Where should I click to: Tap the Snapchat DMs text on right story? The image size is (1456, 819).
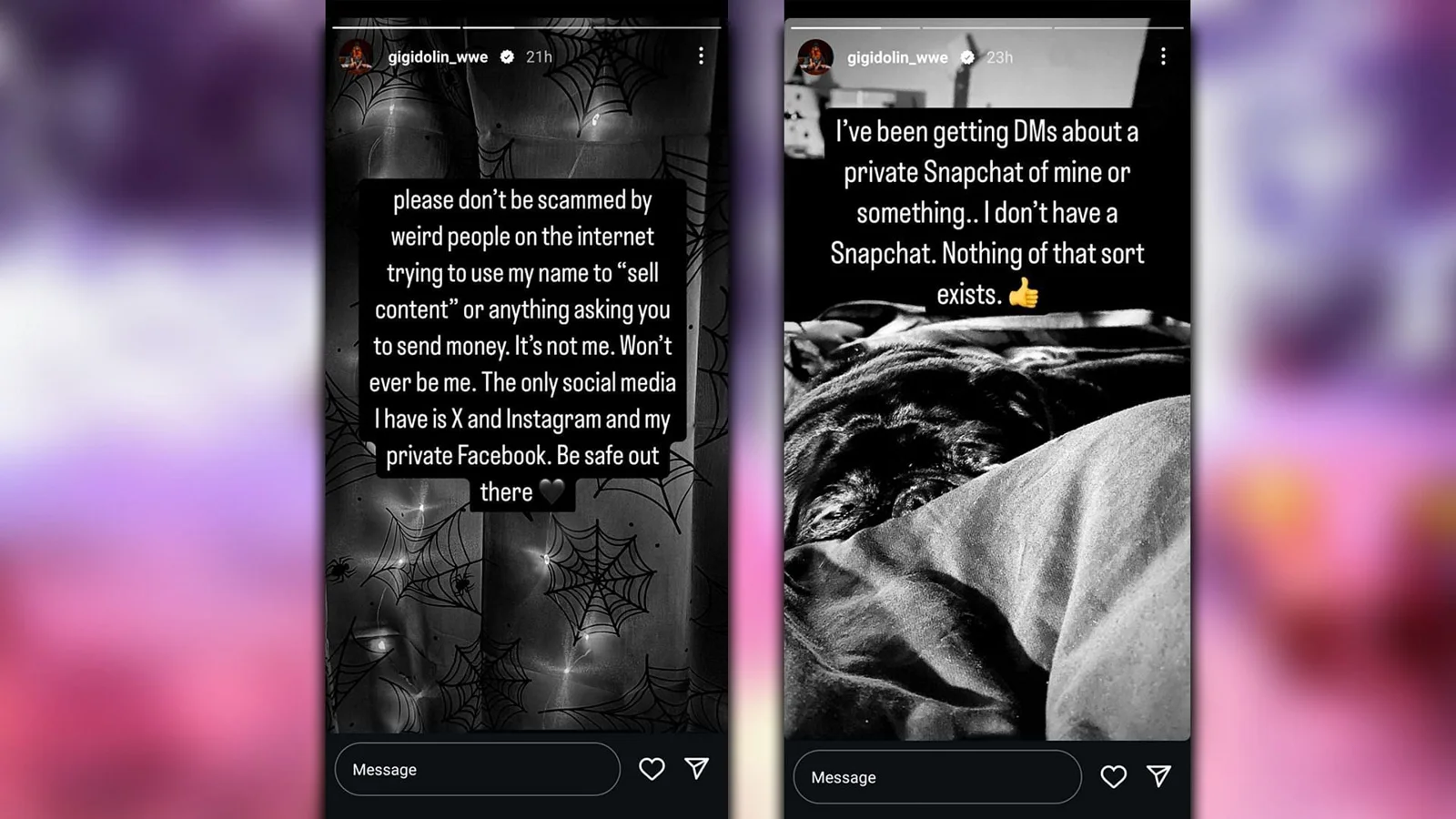(x=987, y=212)
